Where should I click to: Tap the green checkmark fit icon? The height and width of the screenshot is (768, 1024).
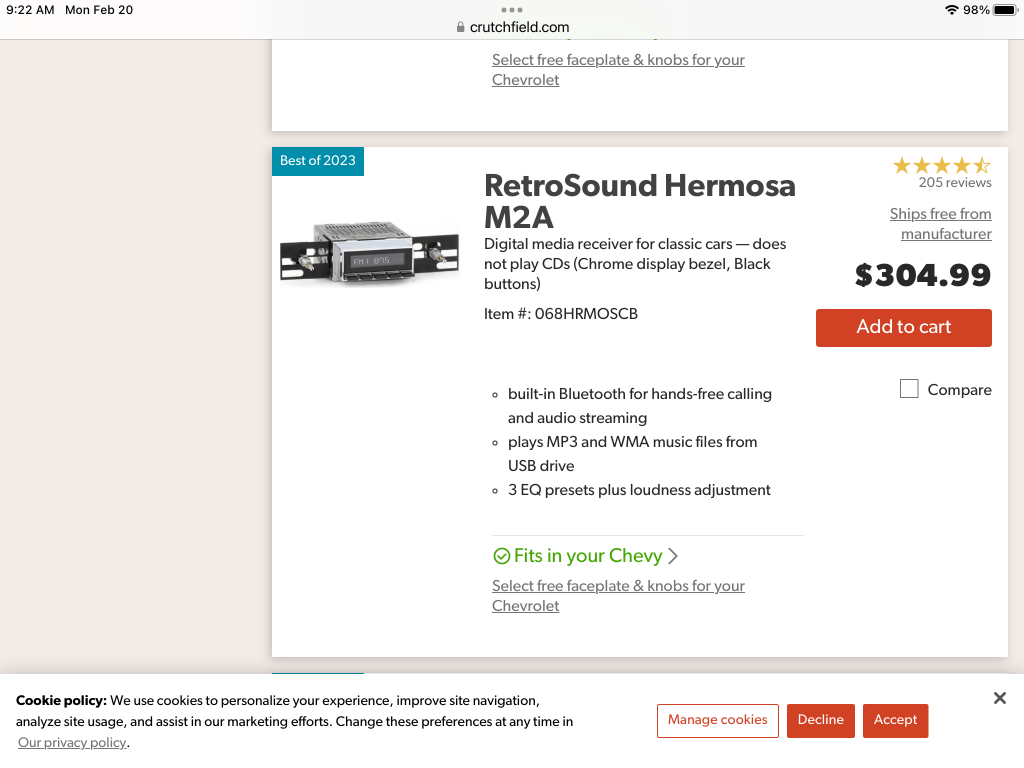click(501, 556)
